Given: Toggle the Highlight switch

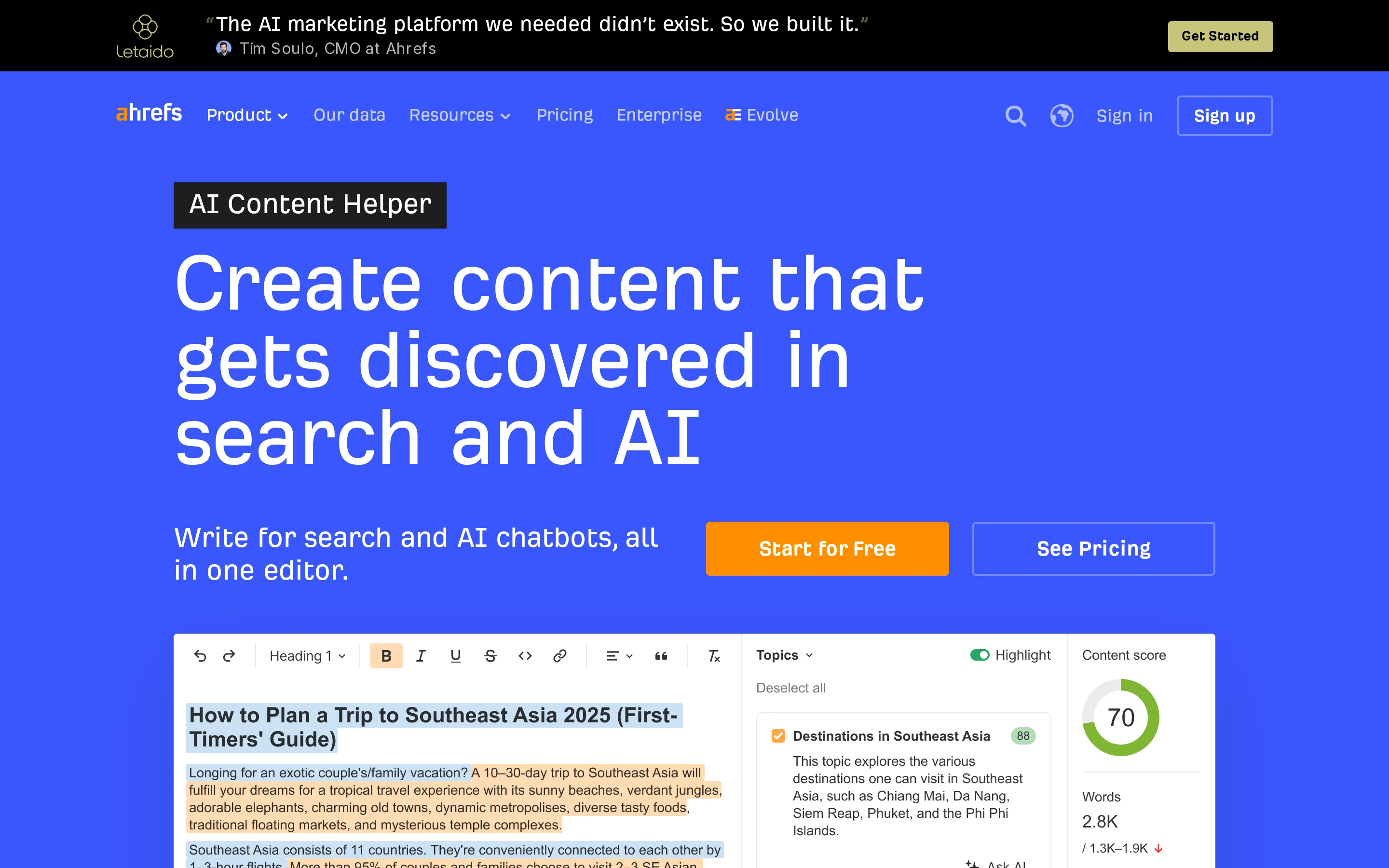Looking at the screenshot, I should (x=979, y=655).
